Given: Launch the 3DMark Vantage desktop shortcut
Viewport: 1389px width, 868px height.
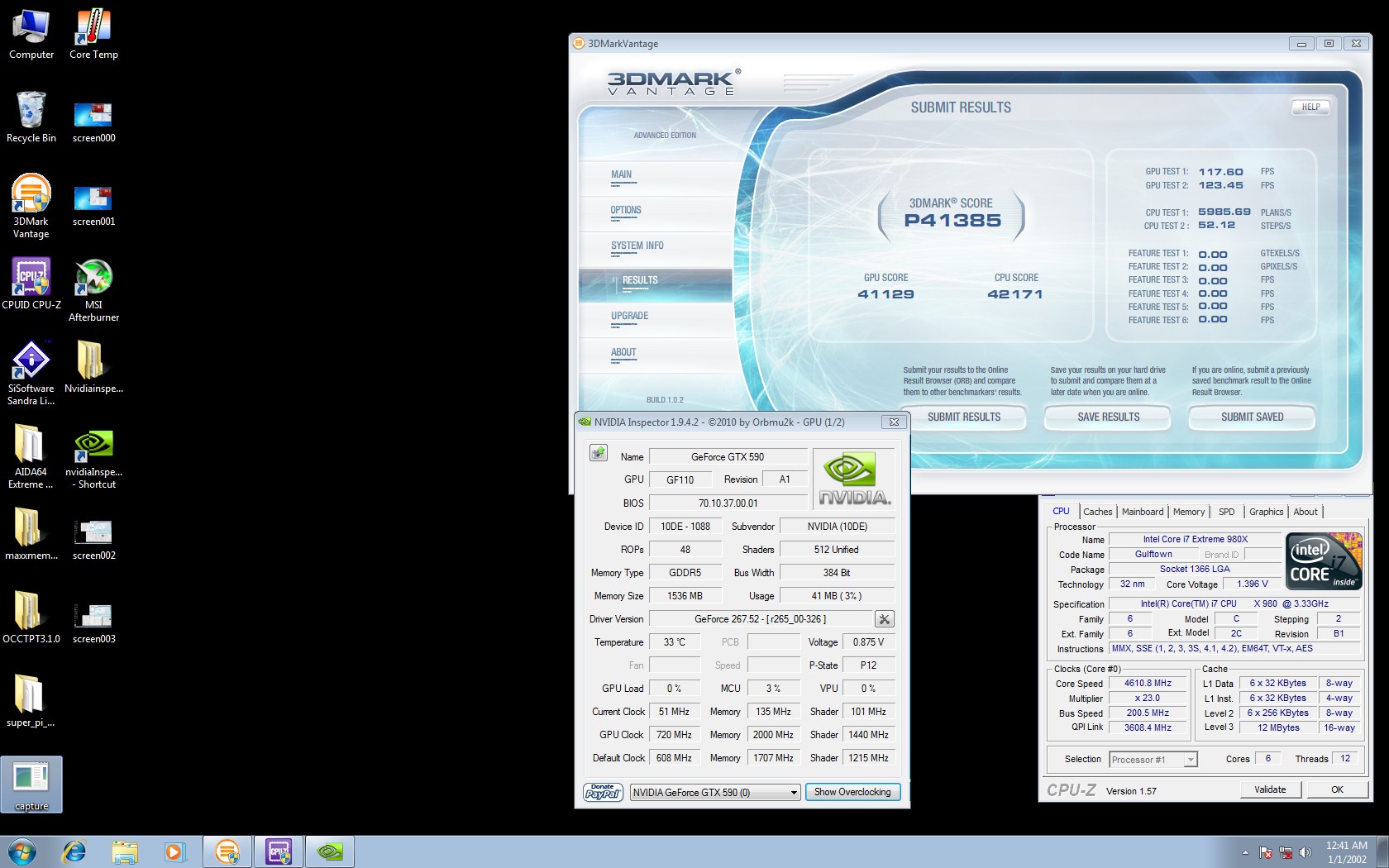Looking at the screenshot, I should point(31,207).
